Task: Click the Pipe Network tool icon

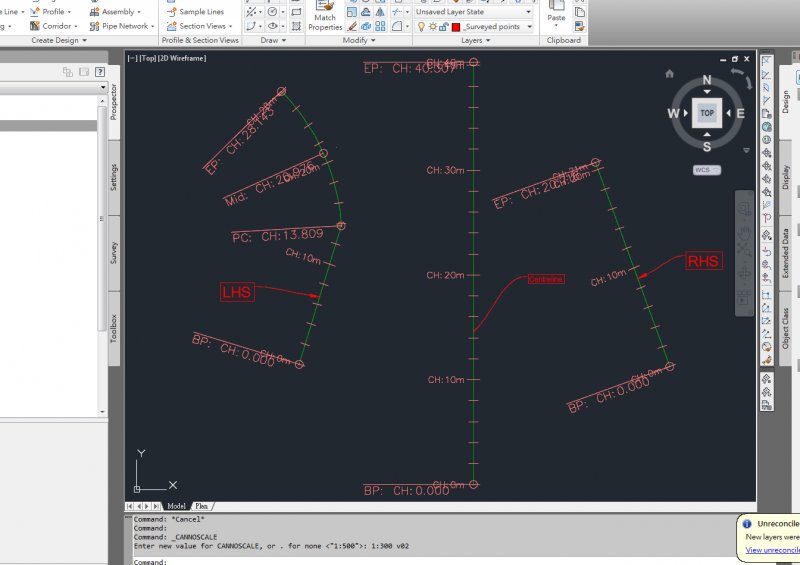Action: (x=93, y=26)
